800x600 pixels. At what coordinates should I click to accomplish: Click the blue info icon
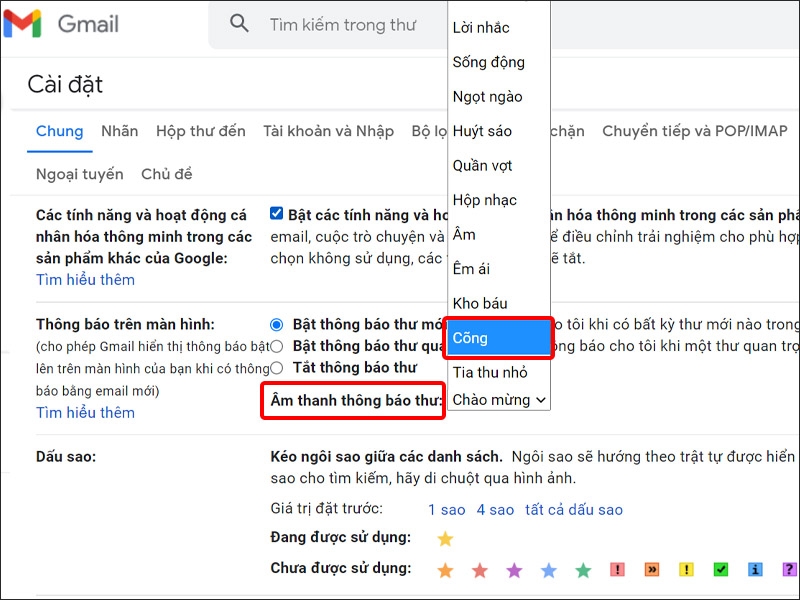click(754, 568)
